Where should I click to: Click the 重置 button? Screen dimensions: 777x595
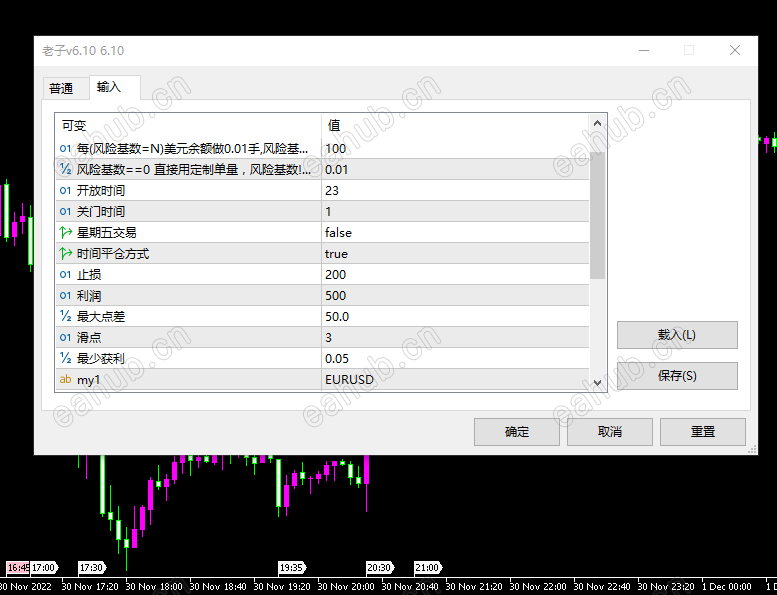click(703, 432)
